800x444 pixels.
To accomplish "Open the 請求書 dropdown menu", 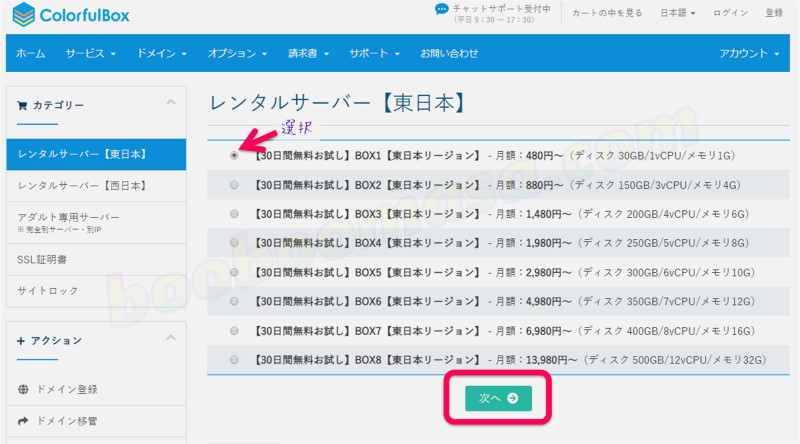I will (x=308, y=53).
